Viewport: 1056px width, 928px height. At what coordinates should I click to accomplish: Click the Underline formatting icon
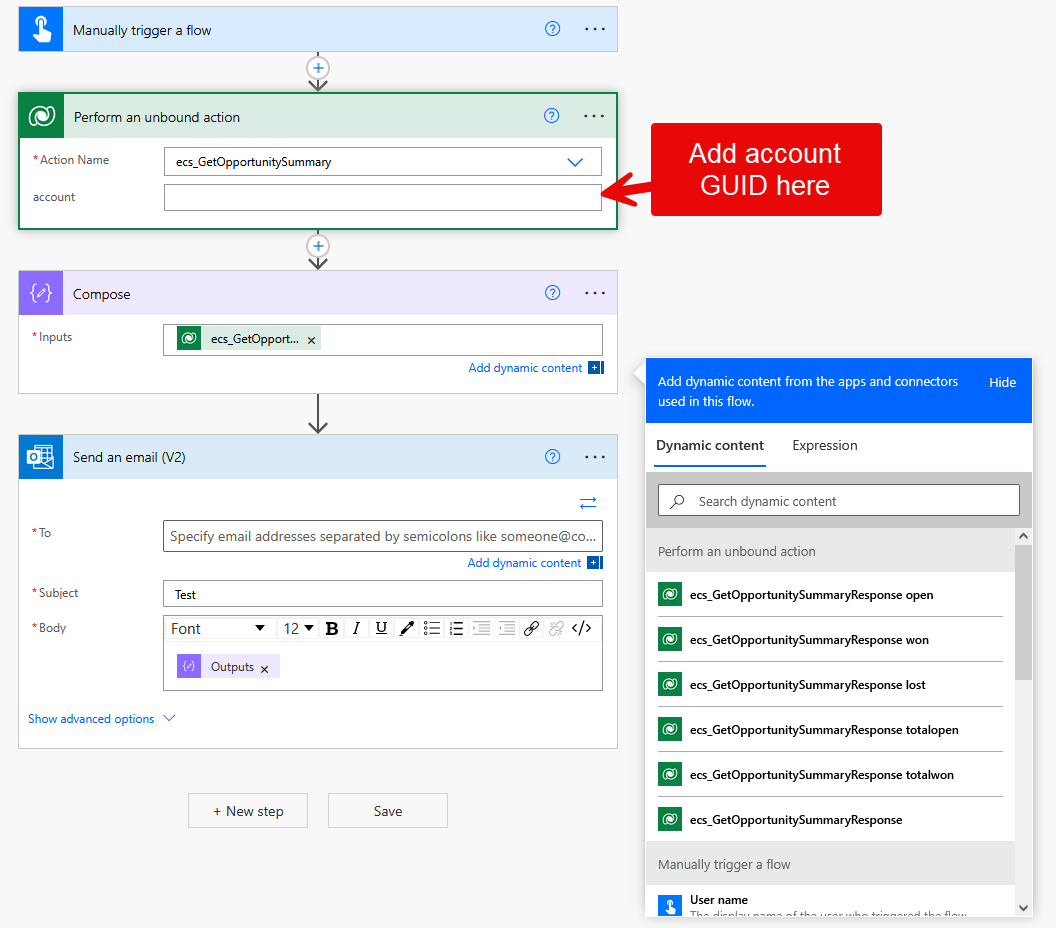pos(381,628)
